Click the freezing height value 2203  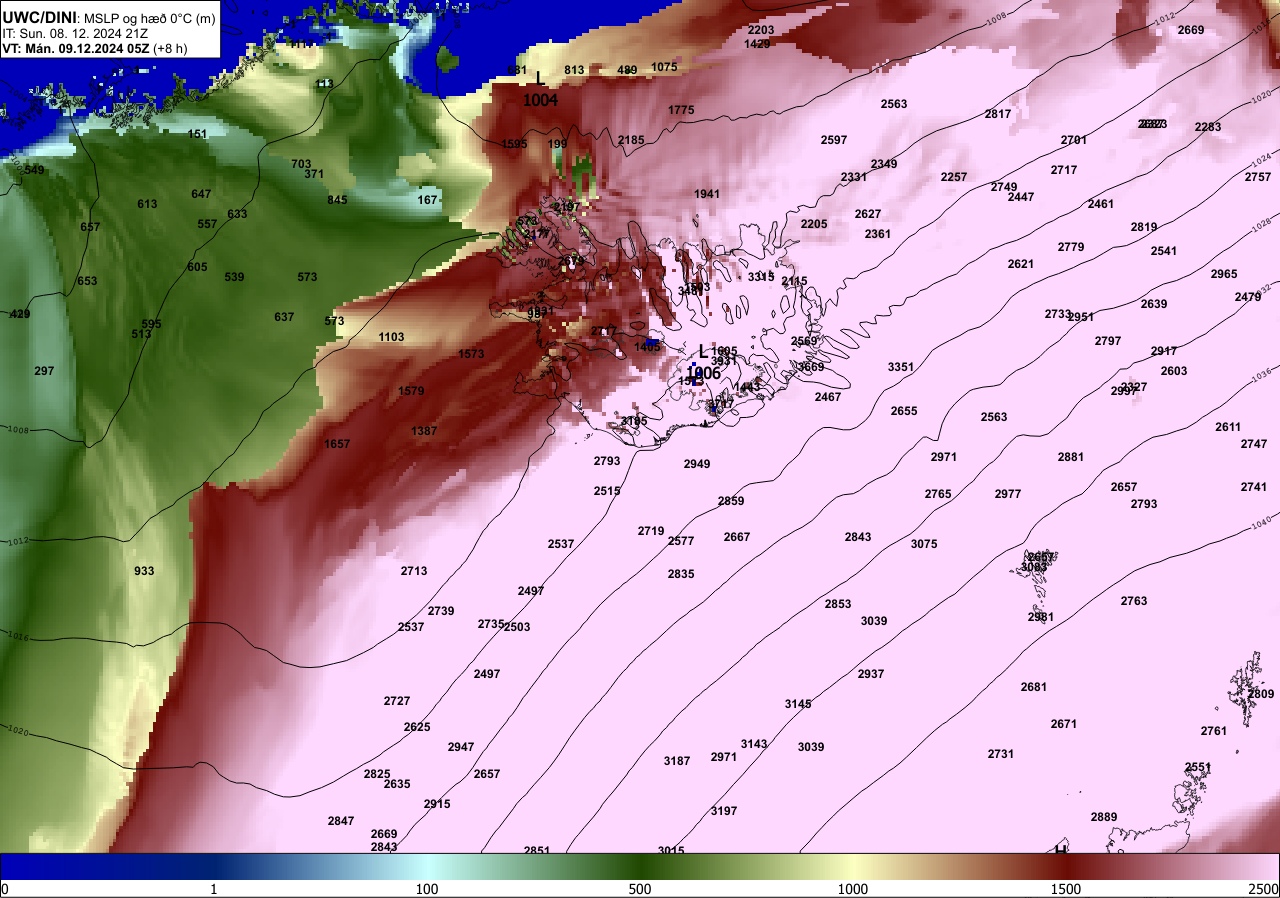(x=760, y=30)
